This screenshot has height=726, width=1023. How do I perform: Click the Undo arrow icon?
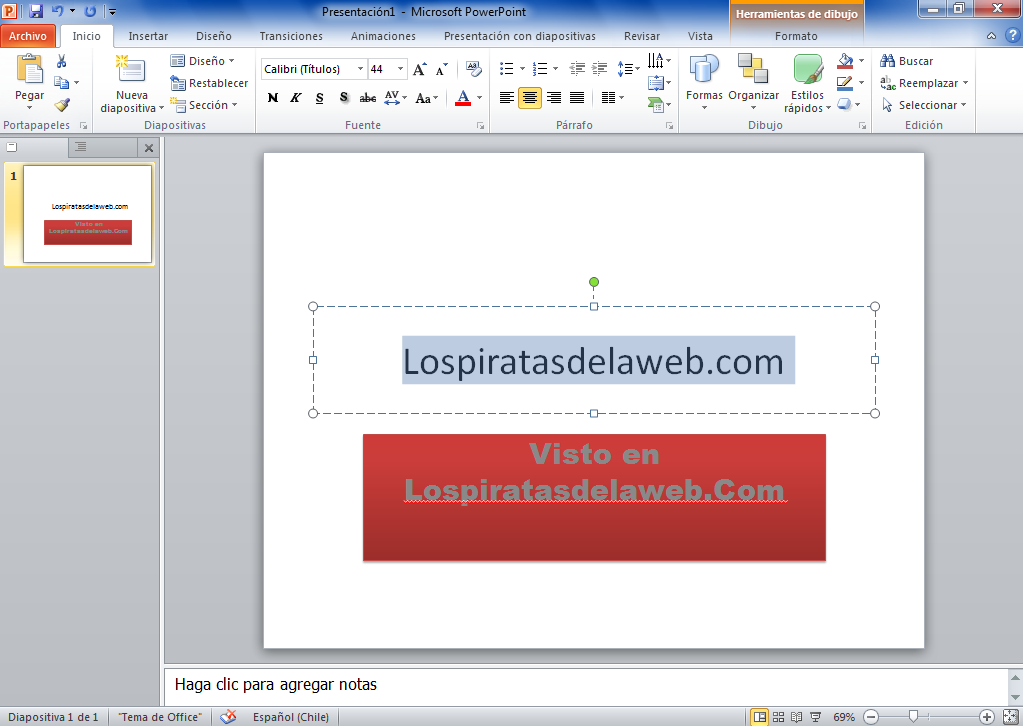pos(57,11)
